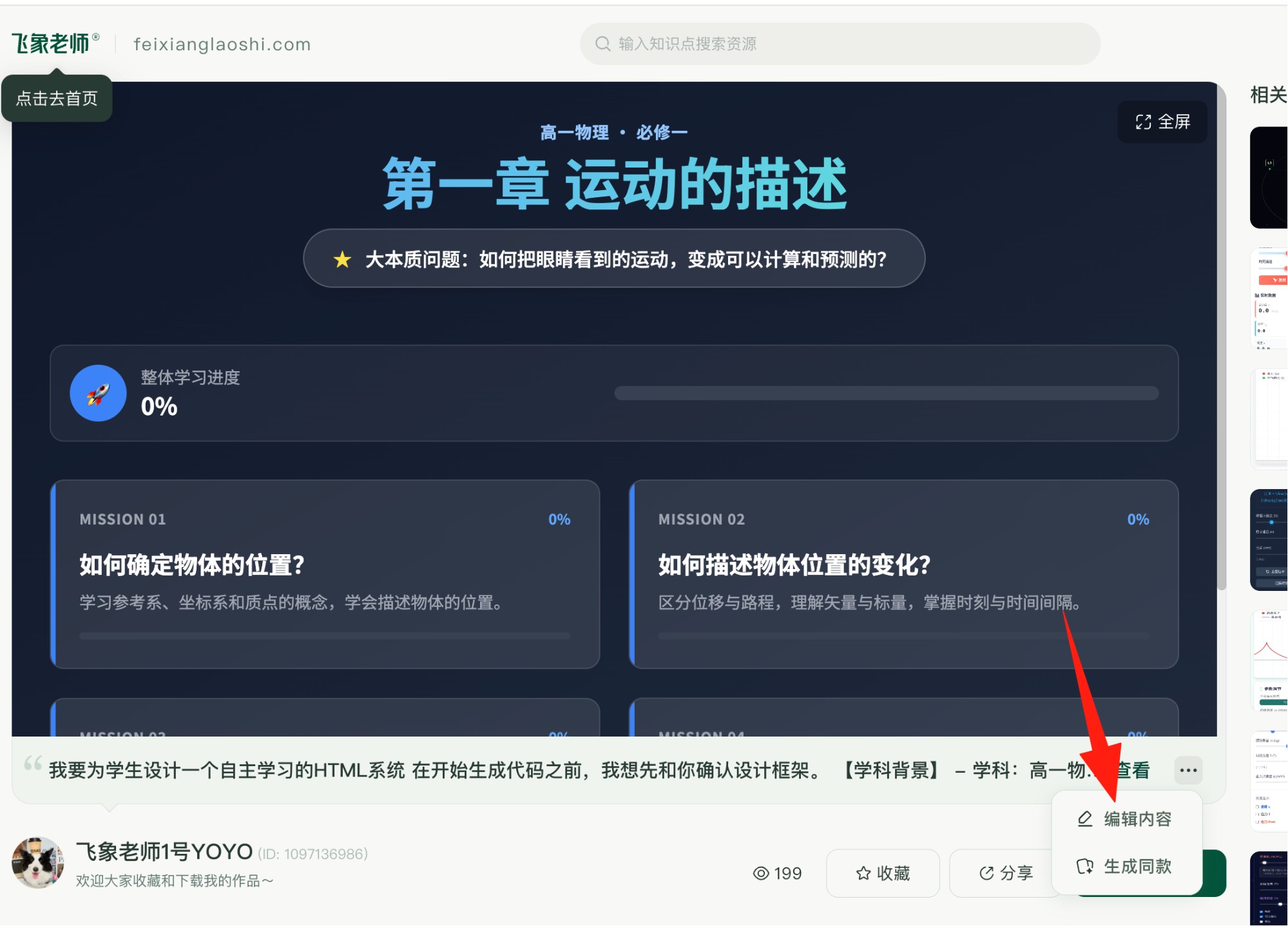Click the 整体学习进度 label
Viewport: 1288px width, 926px height.
190,378
